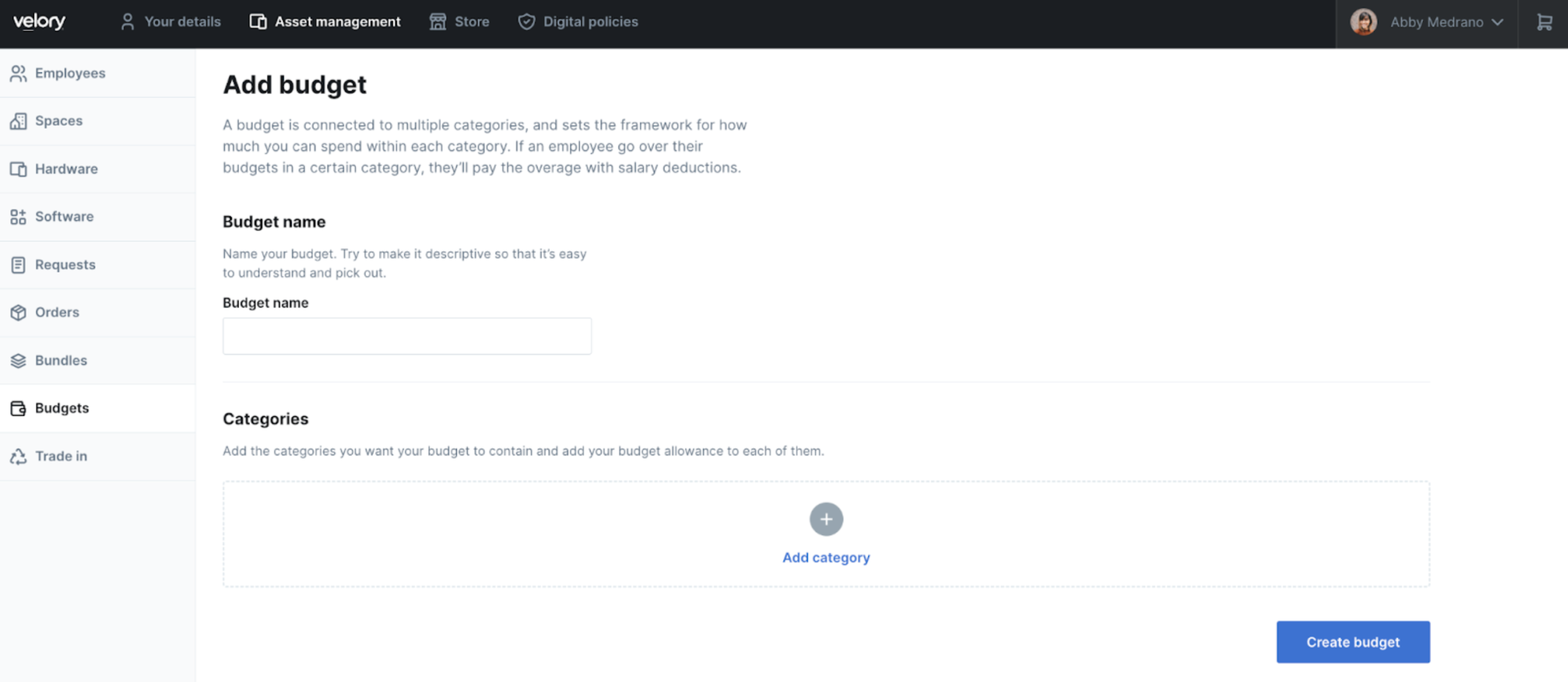Viewport: 1568px width, 682px height.
Task: Click Abby Medrano's avatar picture
Action: pyautogui.click(x=1364, y=22)
